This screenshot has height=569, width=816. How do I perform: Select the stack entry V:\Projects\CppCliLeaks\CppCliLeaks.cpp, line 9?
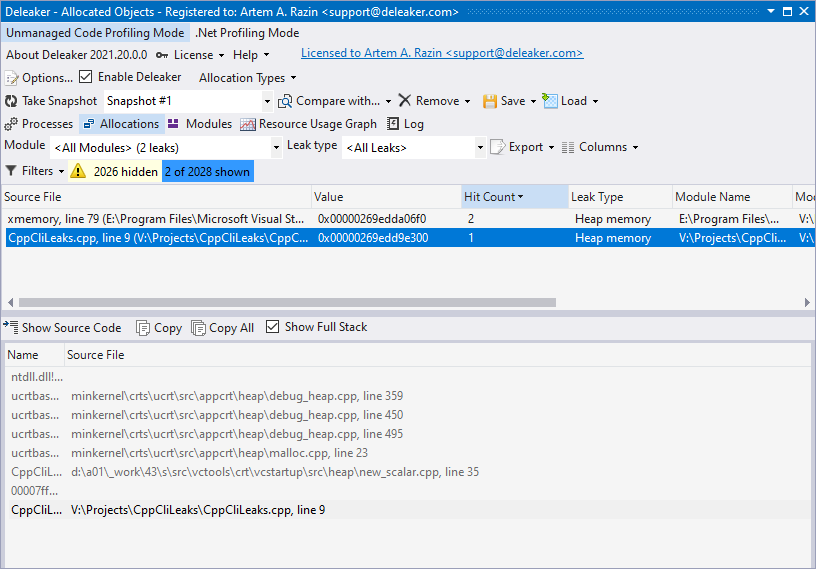click(x=409, y=510)
